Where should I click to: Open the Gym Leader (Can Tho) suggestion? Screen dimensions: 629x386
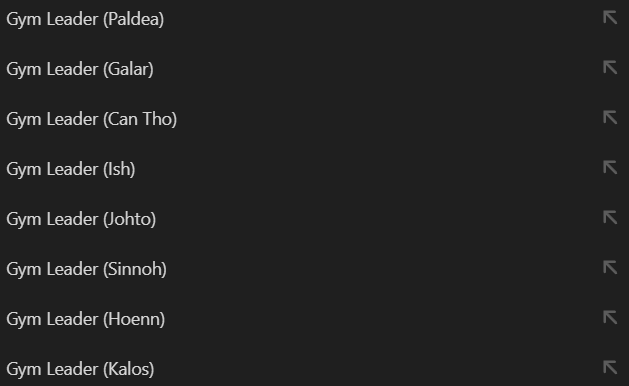coord(314,119)
